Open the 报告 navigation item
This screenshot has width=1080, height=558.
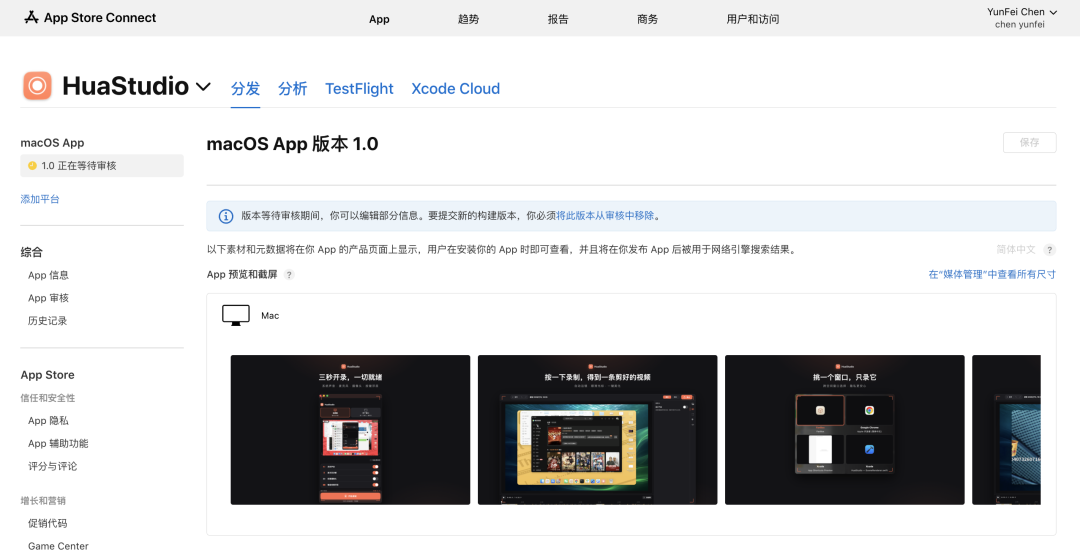[x=558, y=19]
